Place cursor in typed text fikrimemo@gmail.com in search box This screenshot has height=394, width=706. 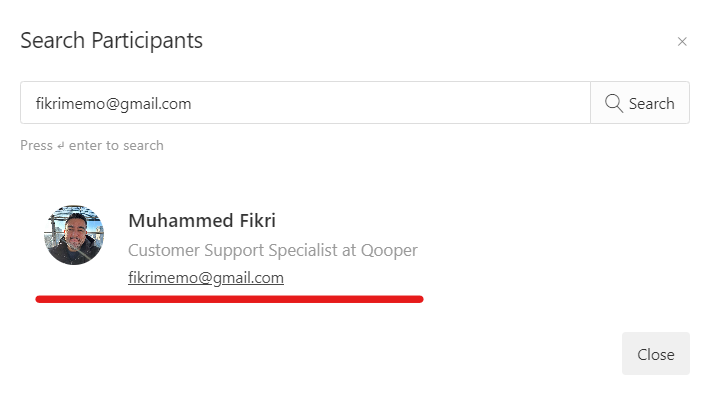click(113, 104)
